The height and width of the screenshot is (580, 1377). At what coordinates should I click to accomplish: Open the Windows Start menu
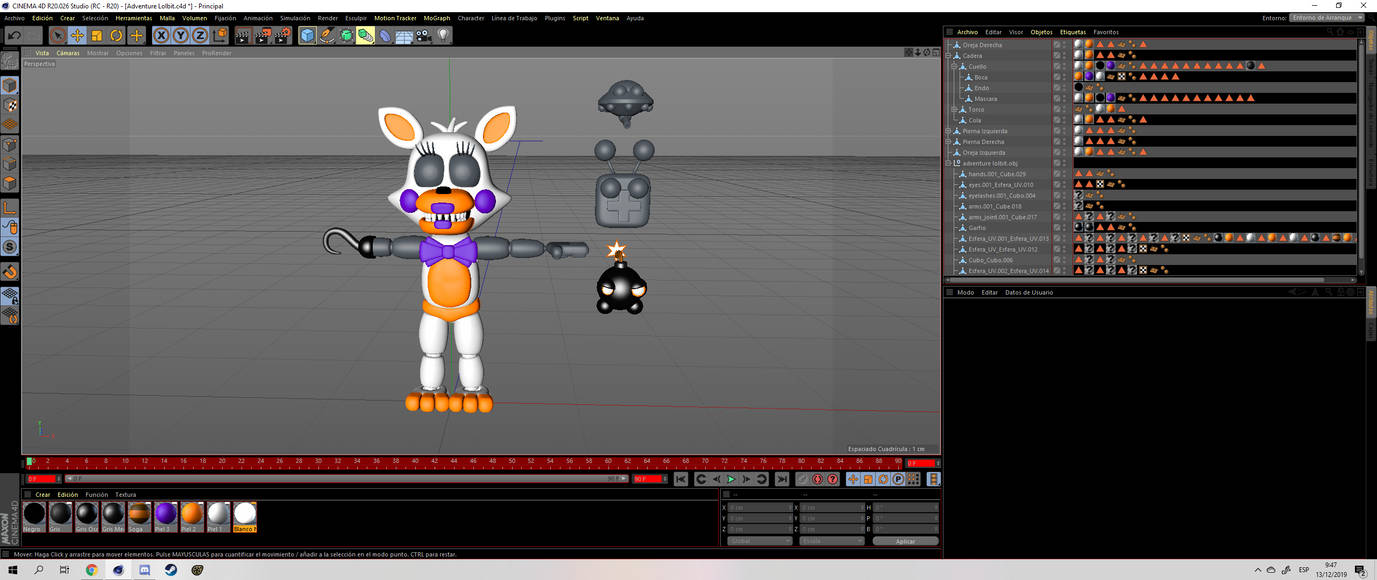coord(13,570)
